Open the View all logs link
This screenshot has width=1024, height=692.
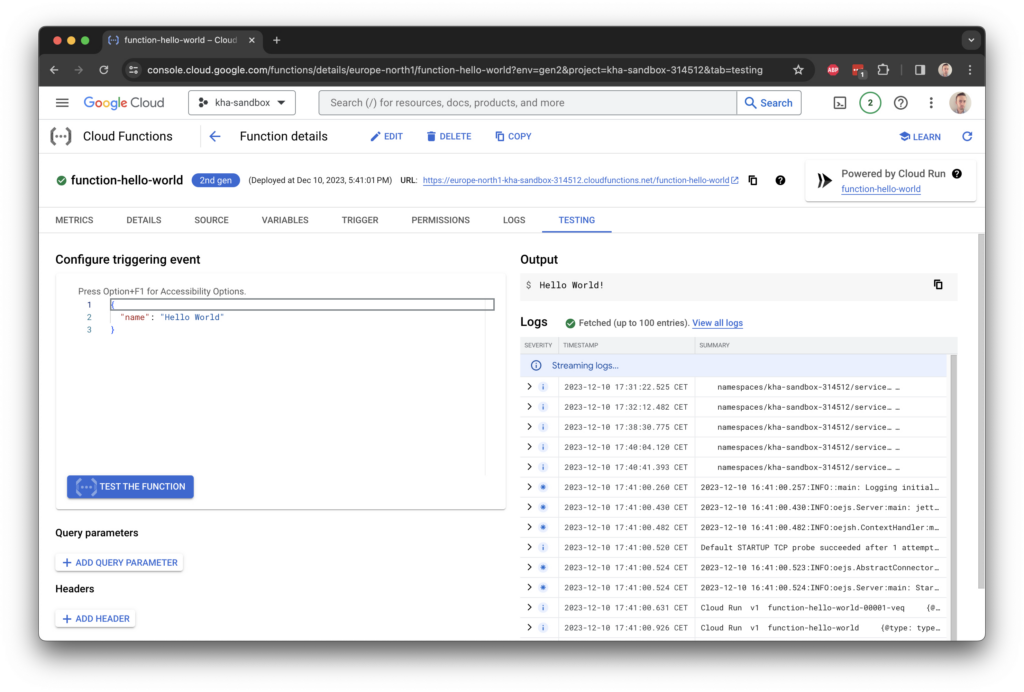717,323
